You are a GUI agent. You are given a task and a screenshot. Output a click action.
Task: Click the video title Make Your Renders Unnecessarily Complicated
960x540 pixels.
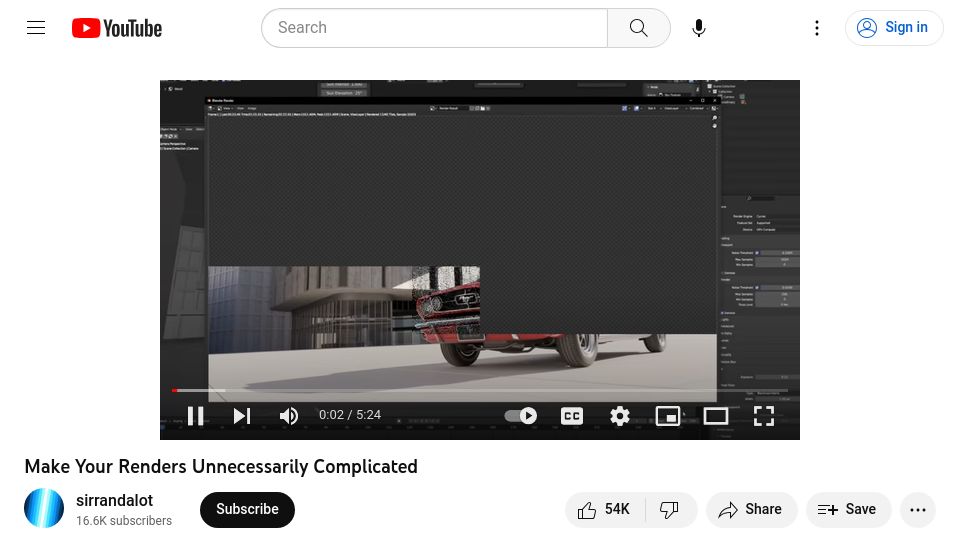pyautogui.click(x=221, y=467)
